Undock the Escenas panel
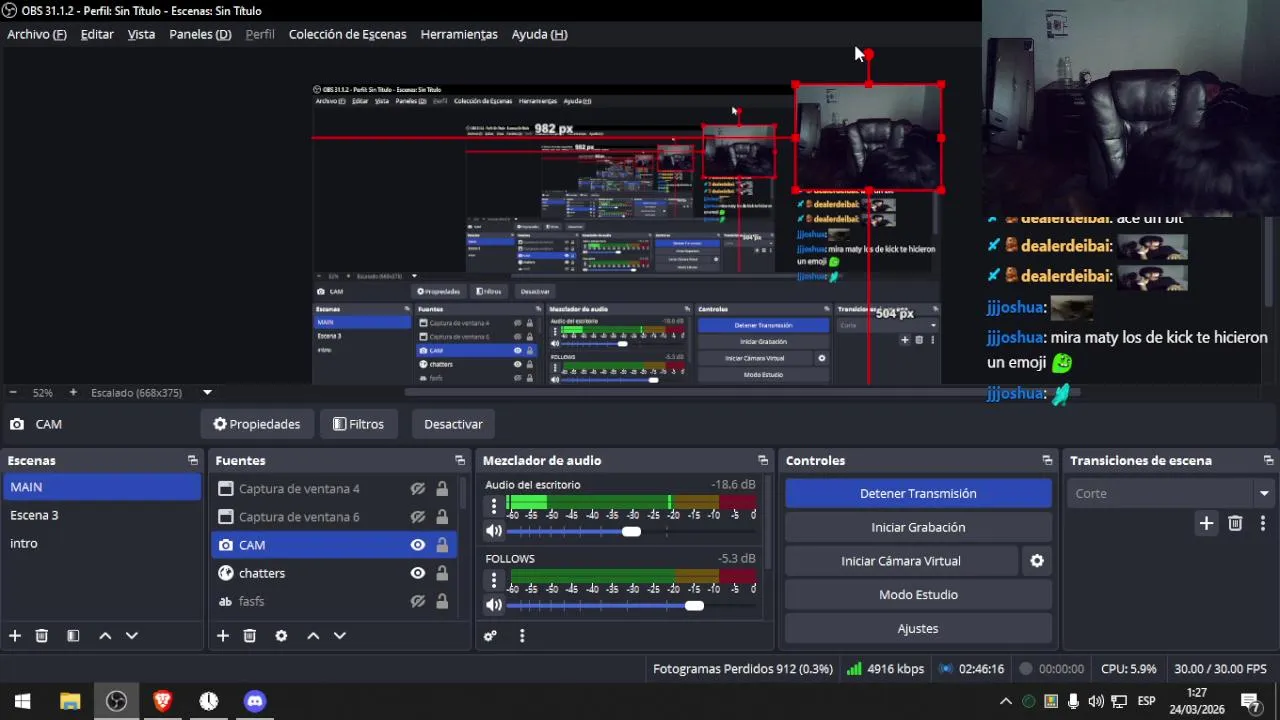This screenshot has height=720, width=1280. click(193, 460)
